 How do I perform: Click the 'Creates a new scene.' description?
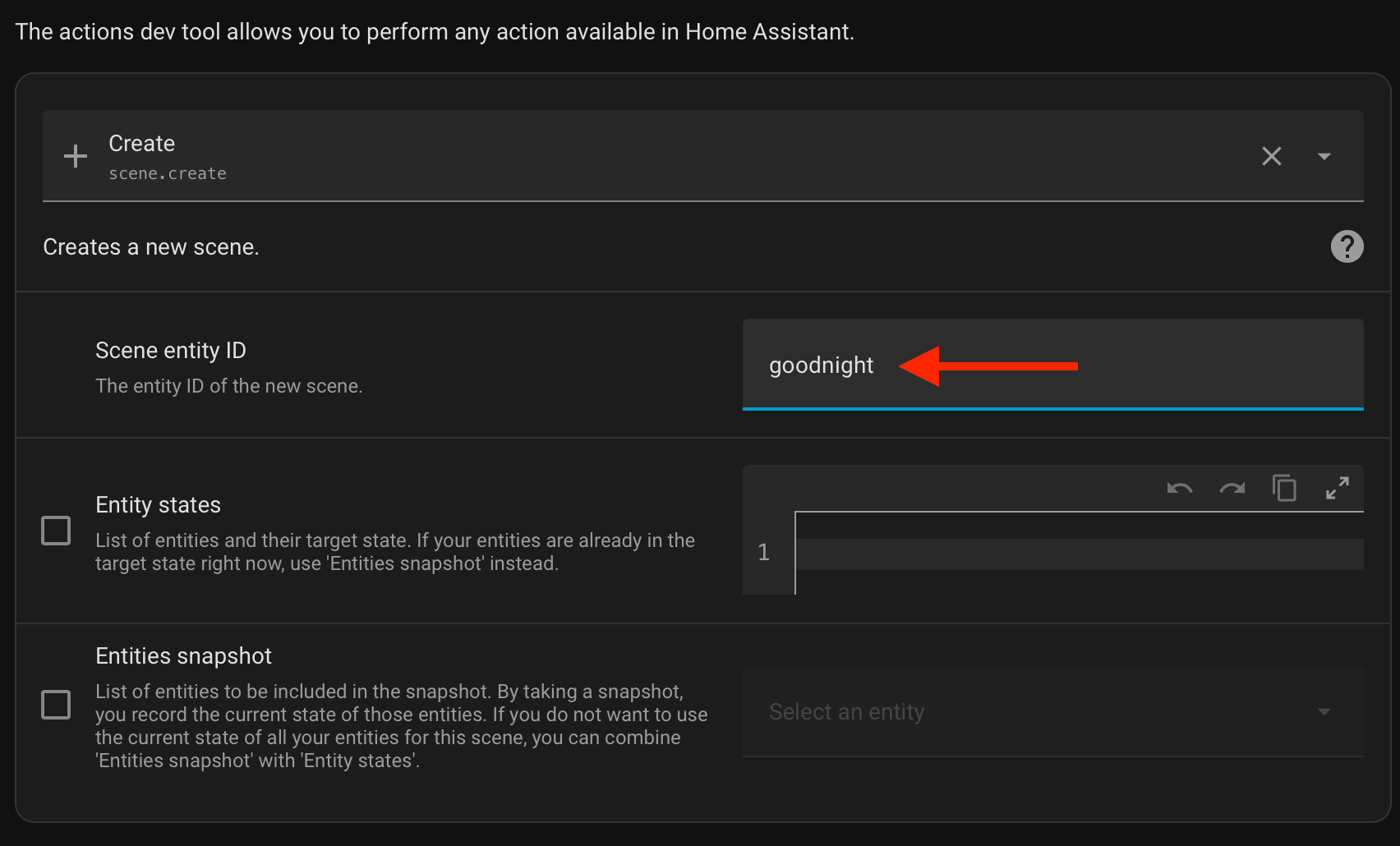(151, 247)
